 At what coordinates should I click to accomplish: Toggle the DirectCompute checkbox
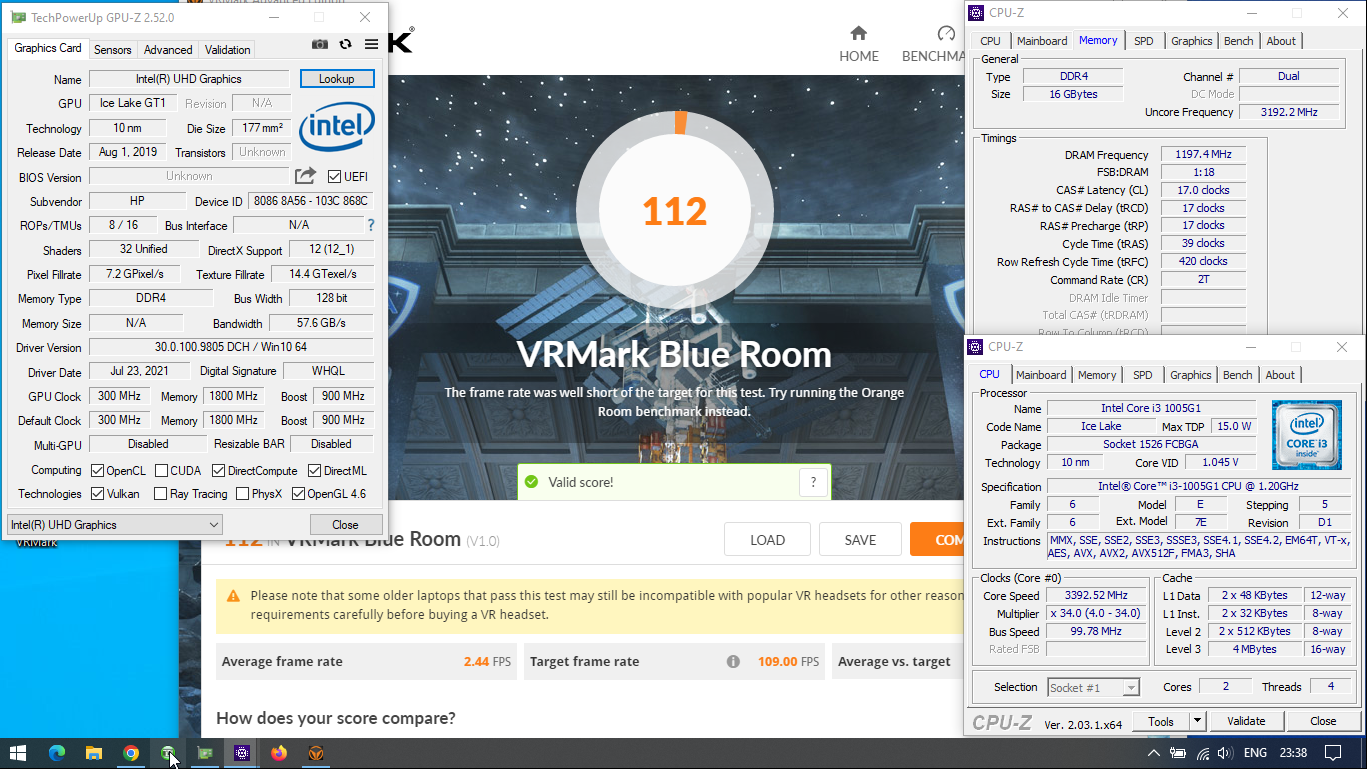pos(218,470)
